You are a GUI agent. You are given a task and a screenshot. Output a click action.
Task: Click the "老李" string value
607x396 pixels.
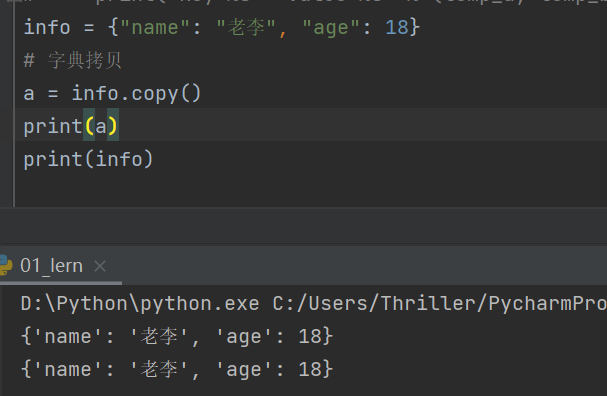(246, 27)
